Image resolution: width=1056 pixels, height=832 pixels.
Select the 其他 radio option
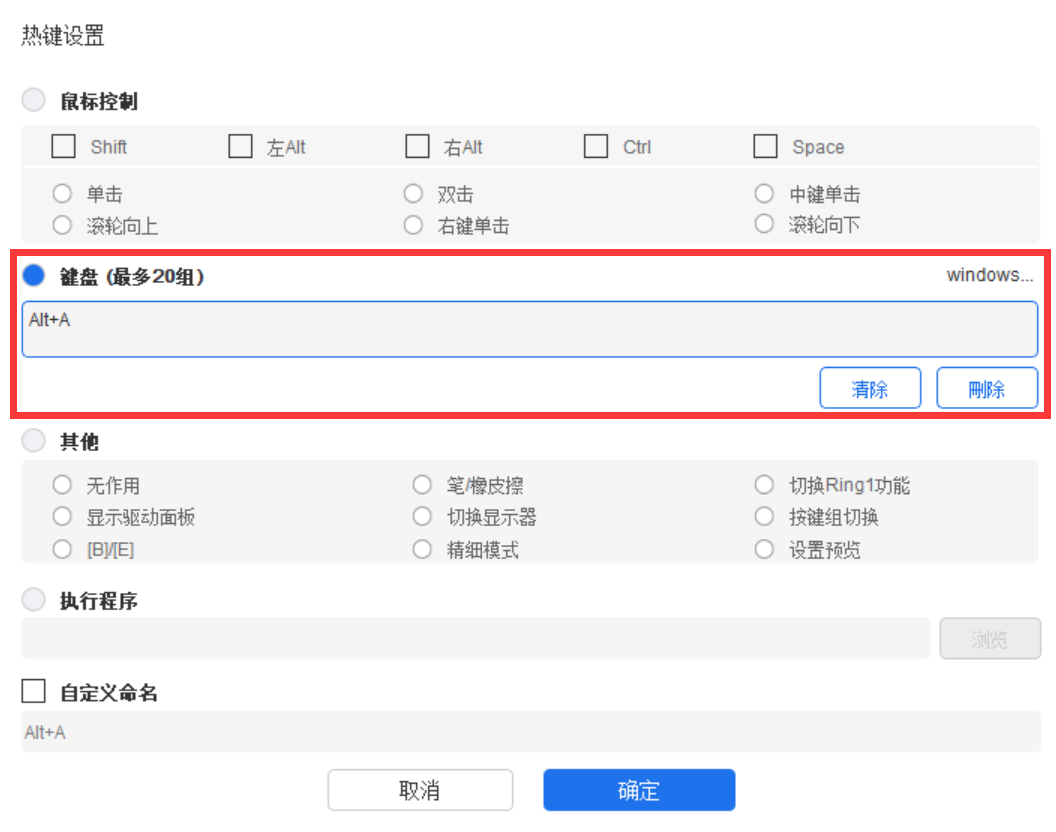point(34,441)
